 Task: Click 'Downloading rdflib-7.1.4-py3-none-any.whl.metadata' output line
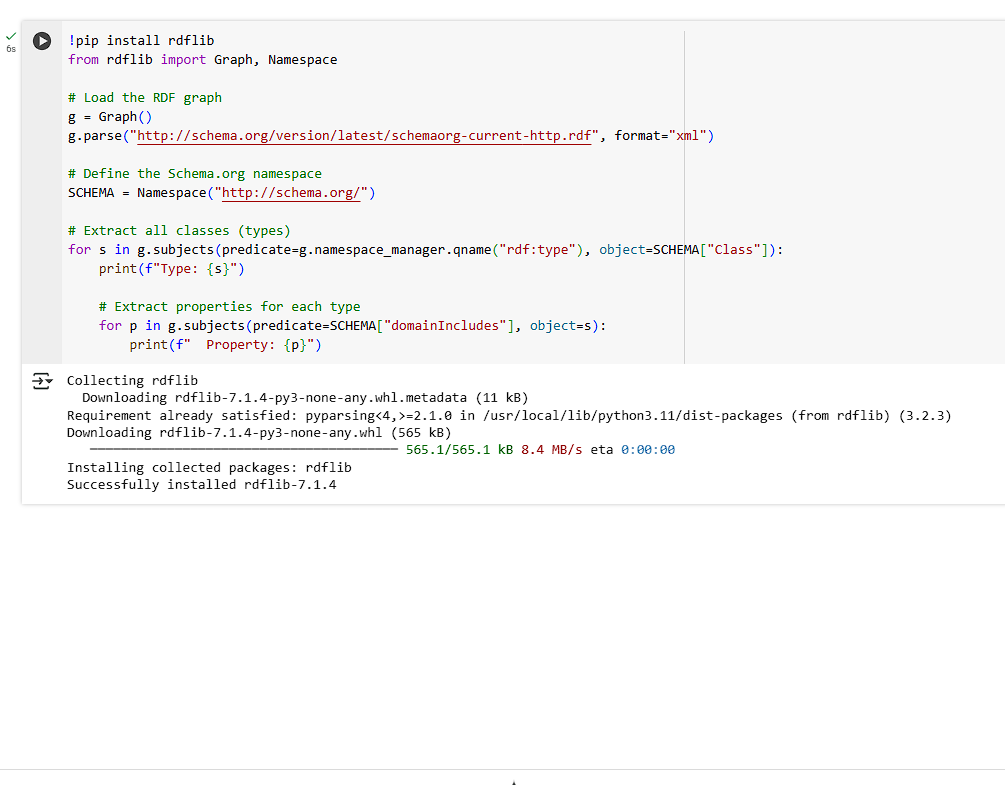tap(305, 398)
